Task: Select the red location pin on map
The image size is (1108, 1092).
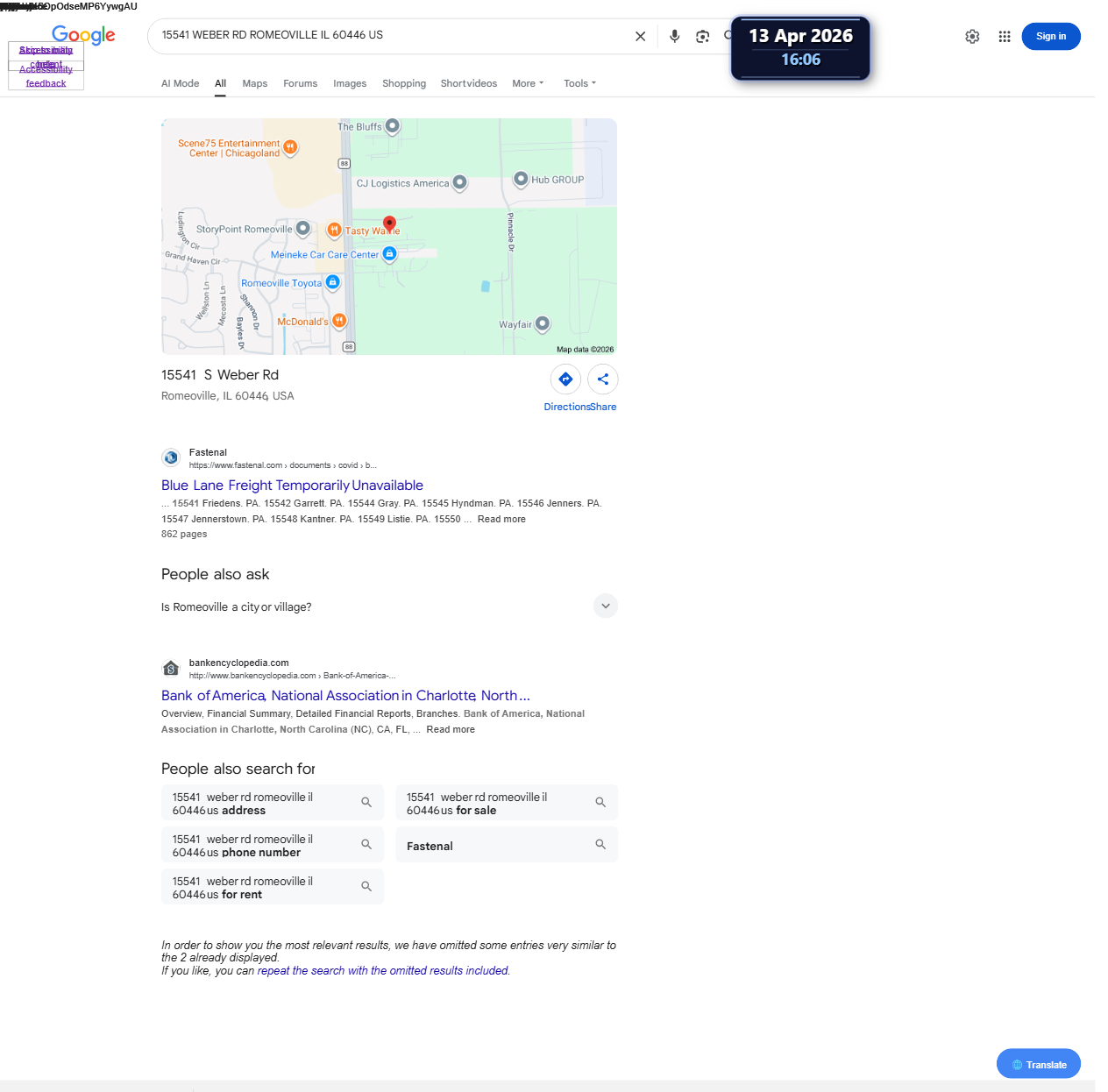Action: [x=389, y=224]
